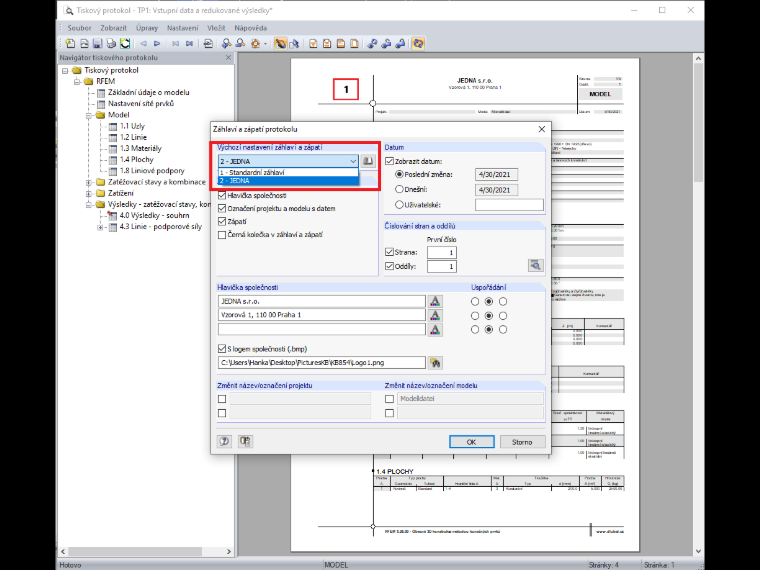Open font settings for Vzorová 1 address line
This screenshot has width=760, height=570.
point(435,315)
